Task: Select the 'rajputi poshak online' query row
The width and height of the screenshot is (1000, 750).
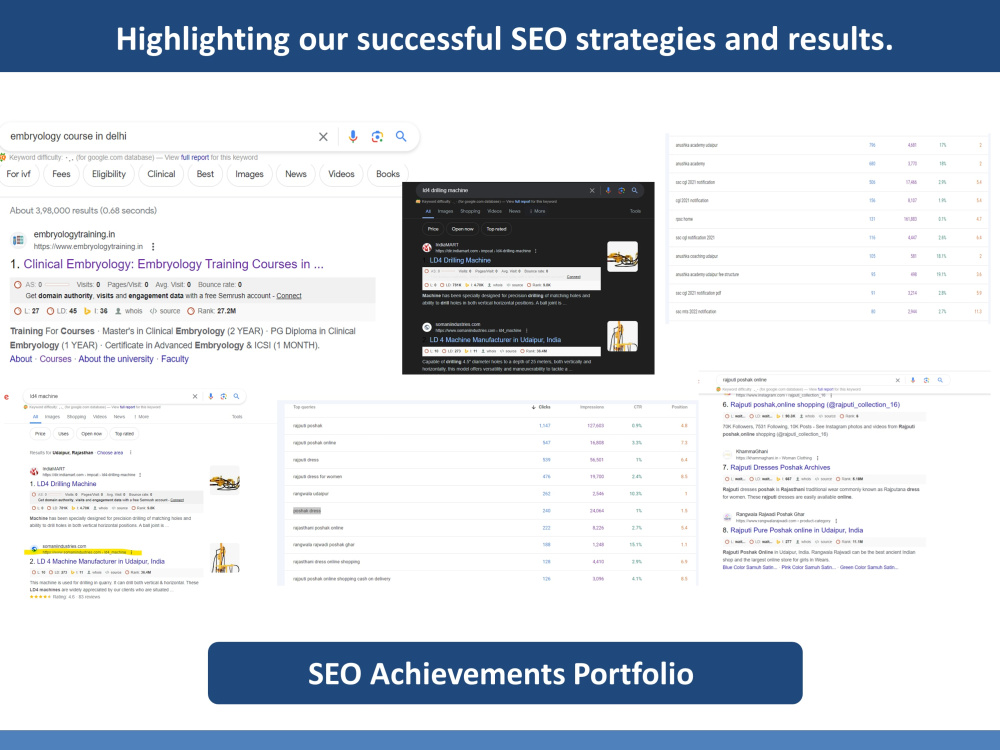Action: tap(489, 443)
